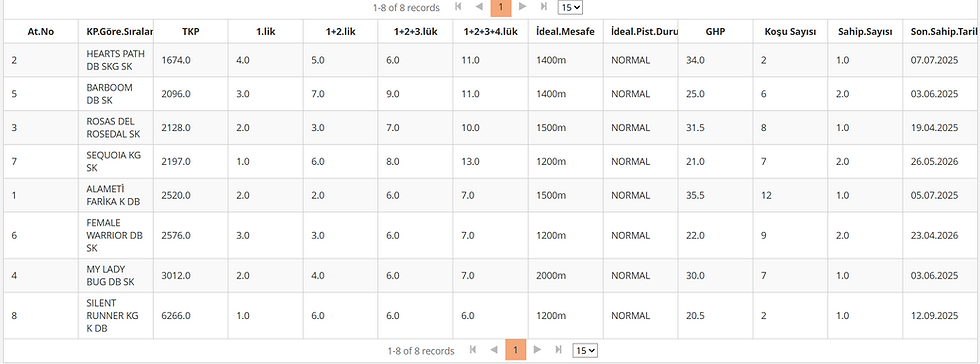
Task: Sort by İdeal.Mesafe column header
Action: [x=566, y=32]
